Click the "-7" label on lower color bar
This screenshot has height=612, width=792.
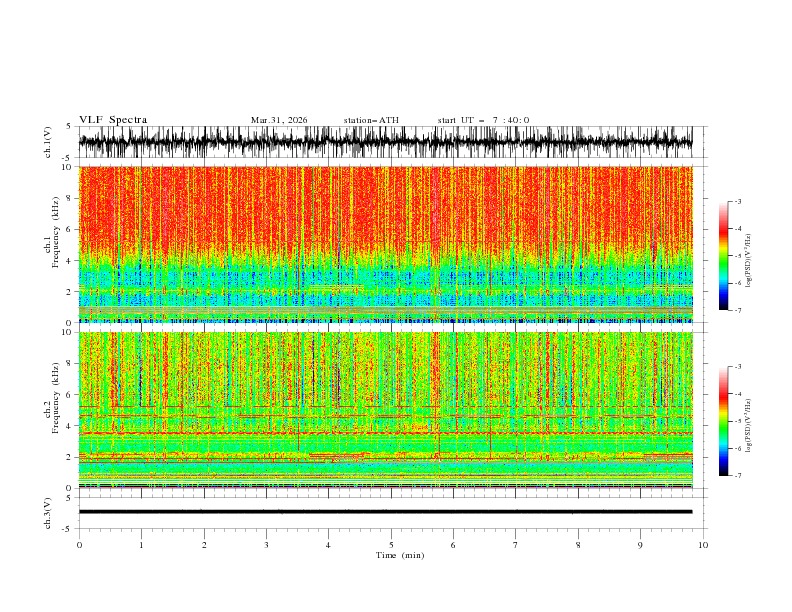(737, 476)
